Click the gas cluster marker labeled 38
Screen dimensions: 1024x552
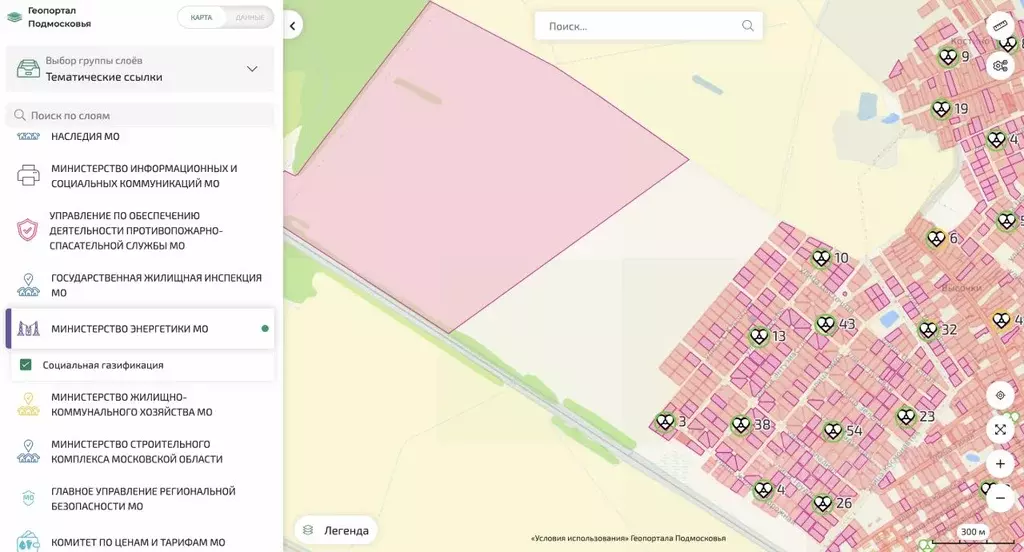pos(741,425)
